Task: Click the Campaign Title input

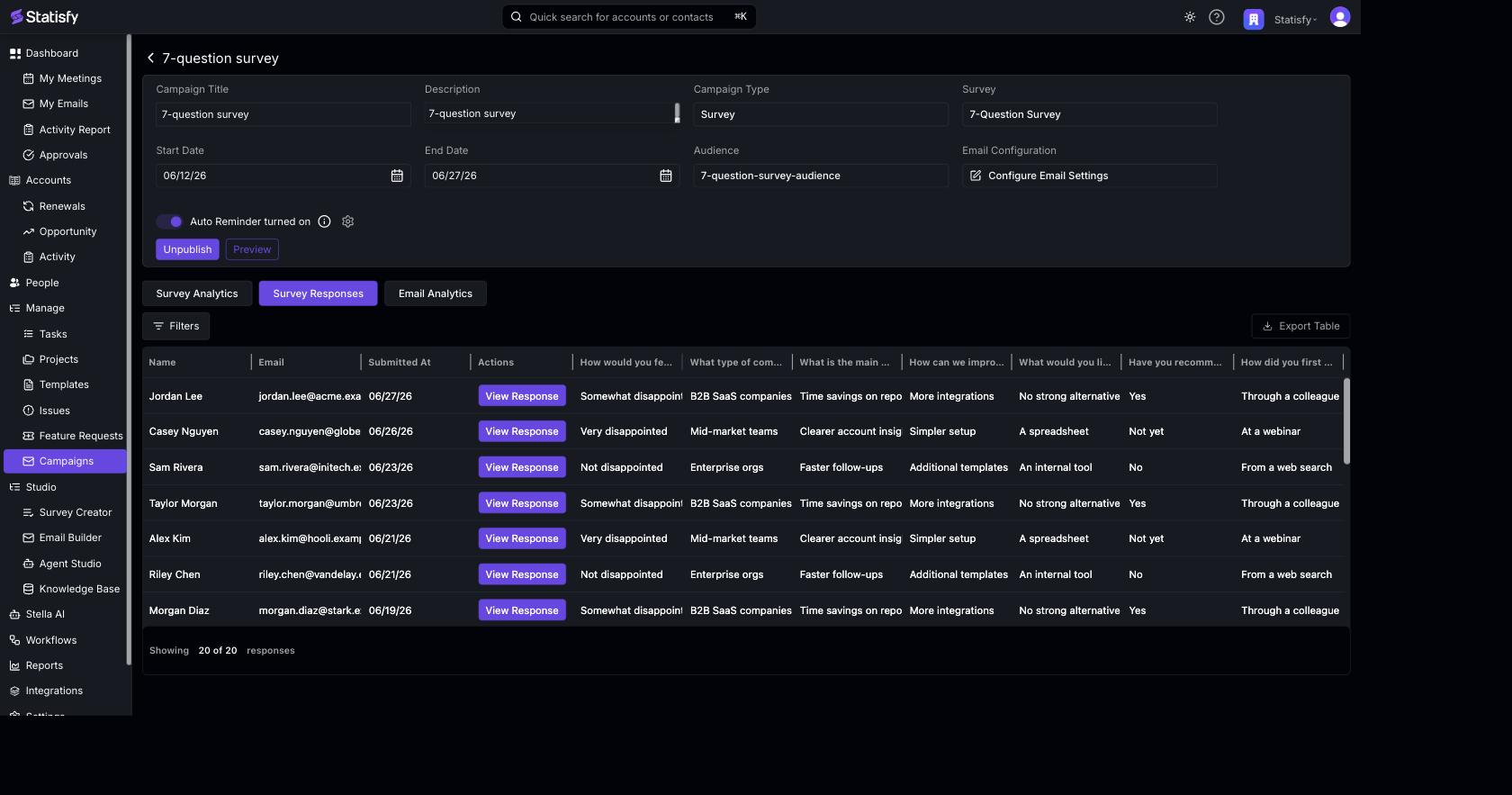Action: 283,114
